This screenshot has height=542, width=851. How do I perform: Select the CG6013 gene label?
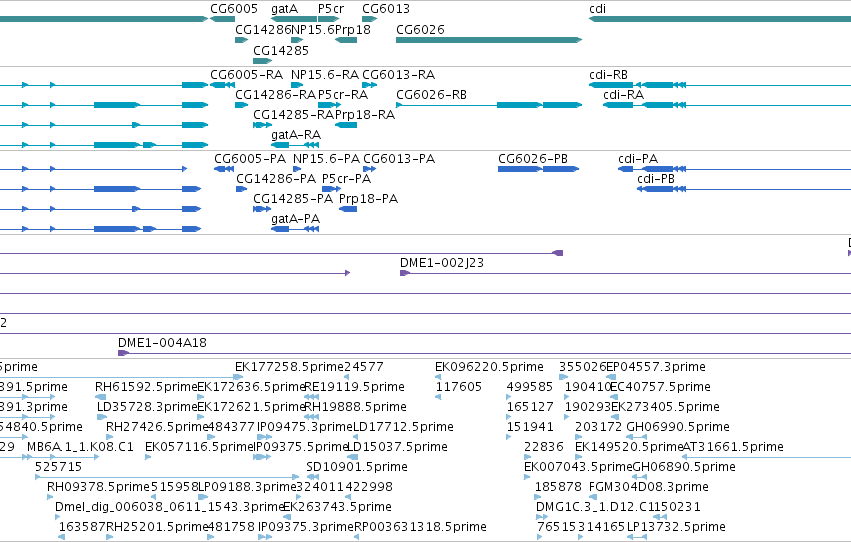(386, 9)
